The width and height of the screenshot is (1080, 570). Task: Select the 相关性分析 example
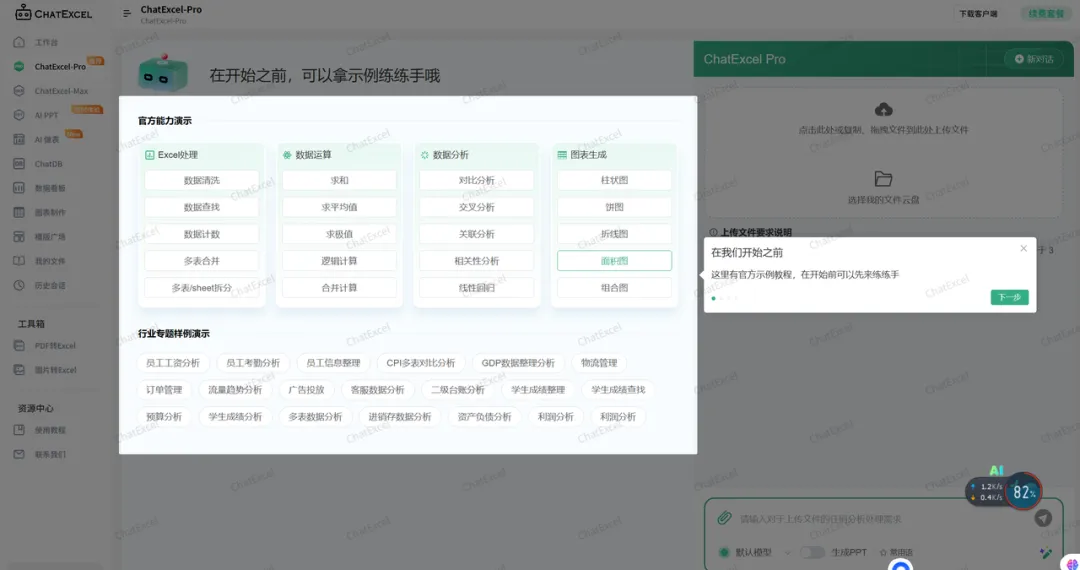click(477, 261)
